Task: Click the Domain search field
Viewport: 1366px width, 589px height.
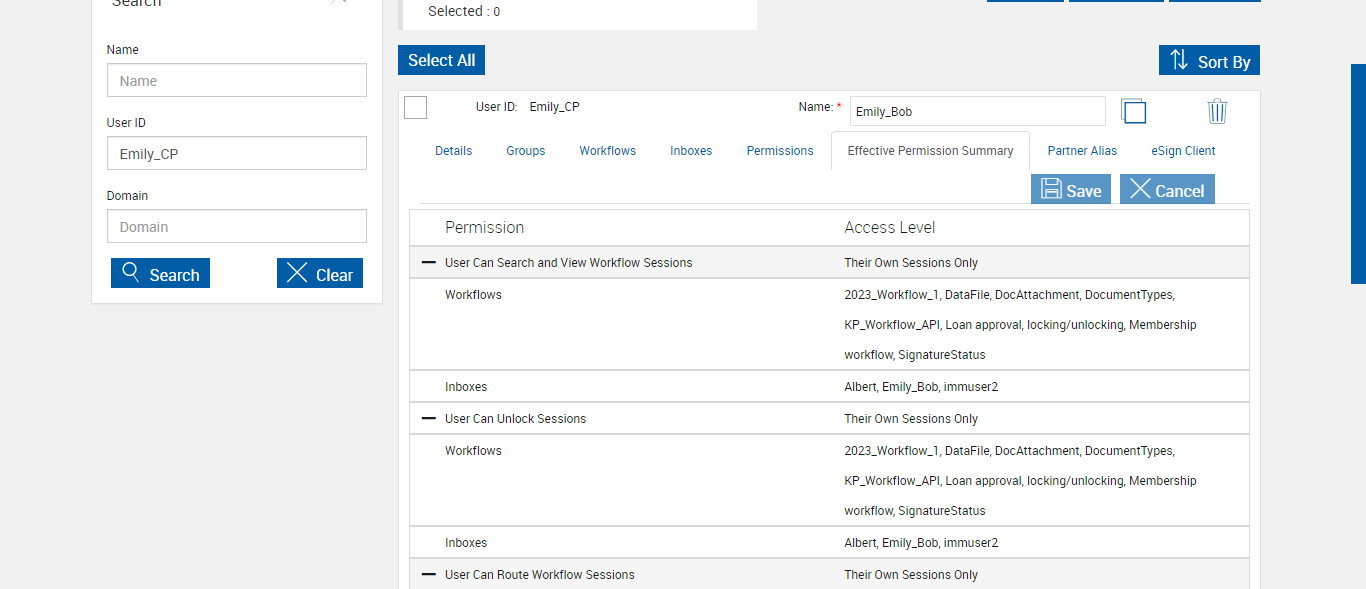Action: (237, 227)
